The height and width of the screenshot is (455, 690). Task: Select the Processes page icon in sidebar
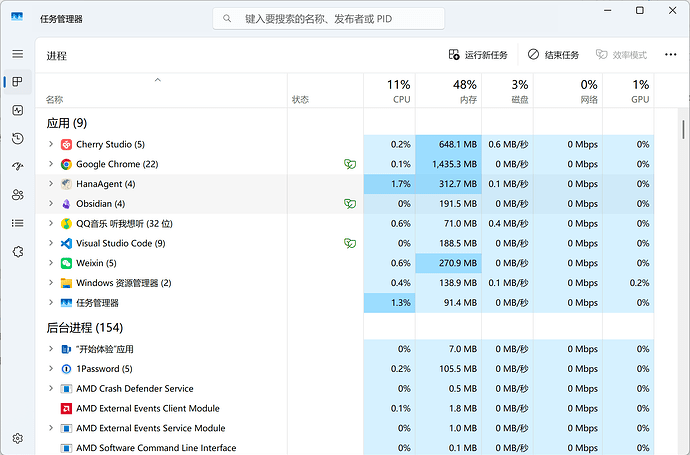point(18,82)
